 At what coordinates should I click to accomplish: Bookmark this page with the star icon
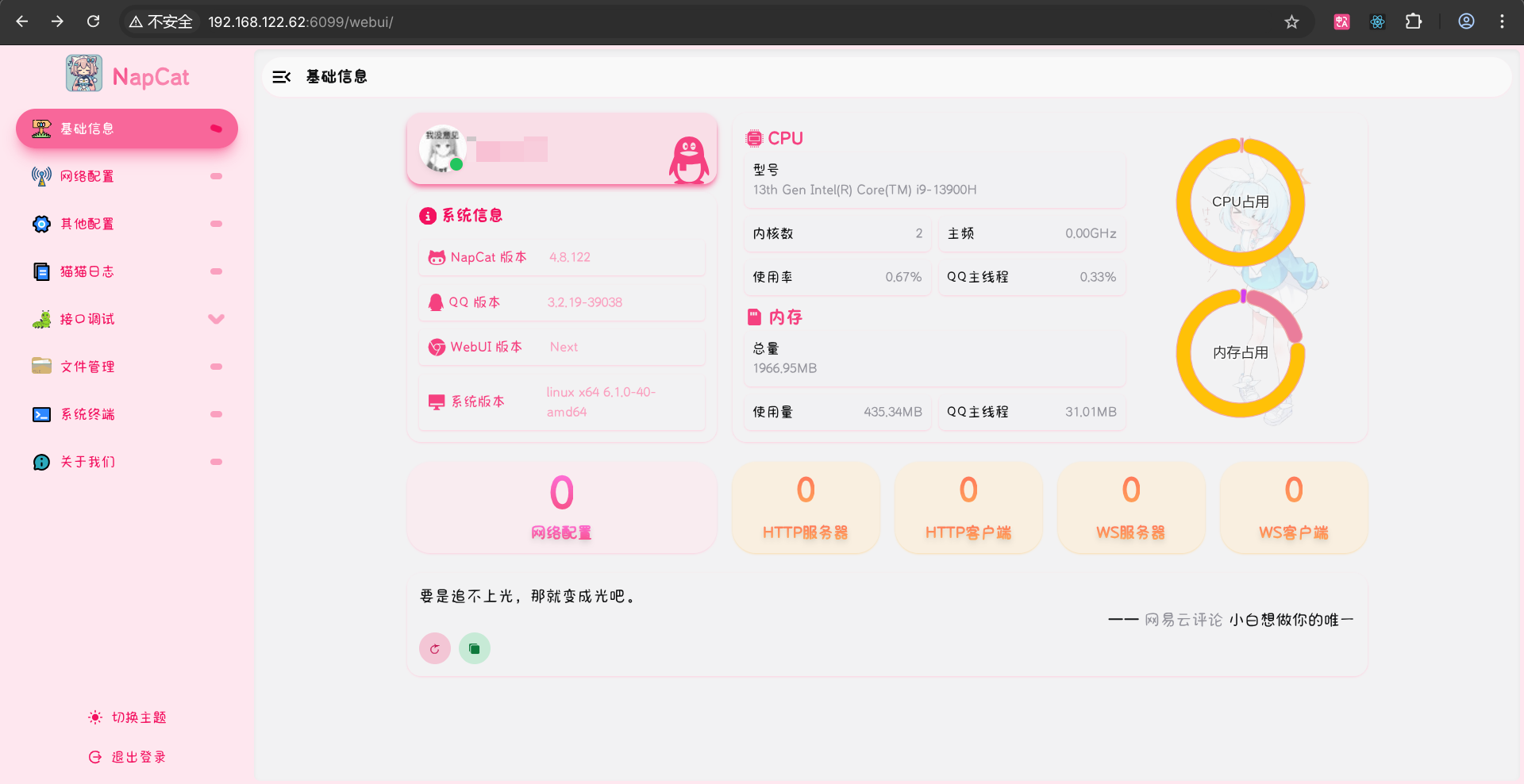tap(1291, 22)
